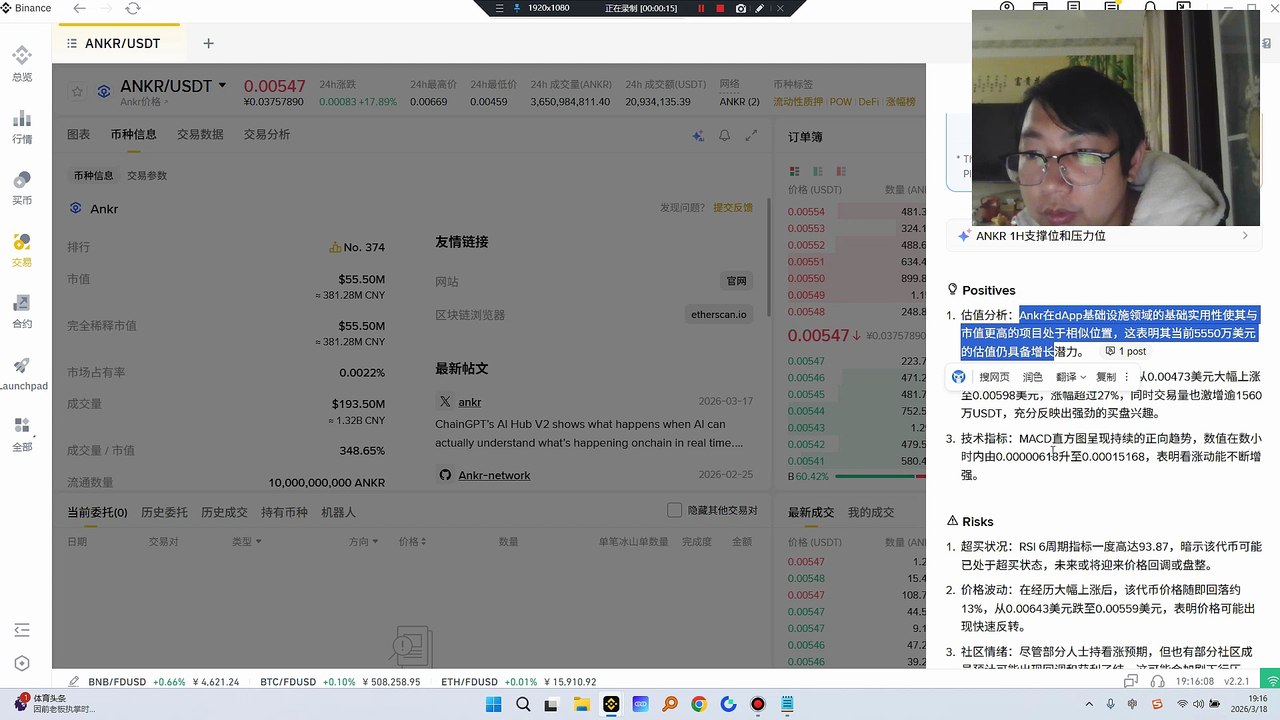Open the 官网 official website link
The height and width of the screenshot is (720, 1280).
click(736, 281)
